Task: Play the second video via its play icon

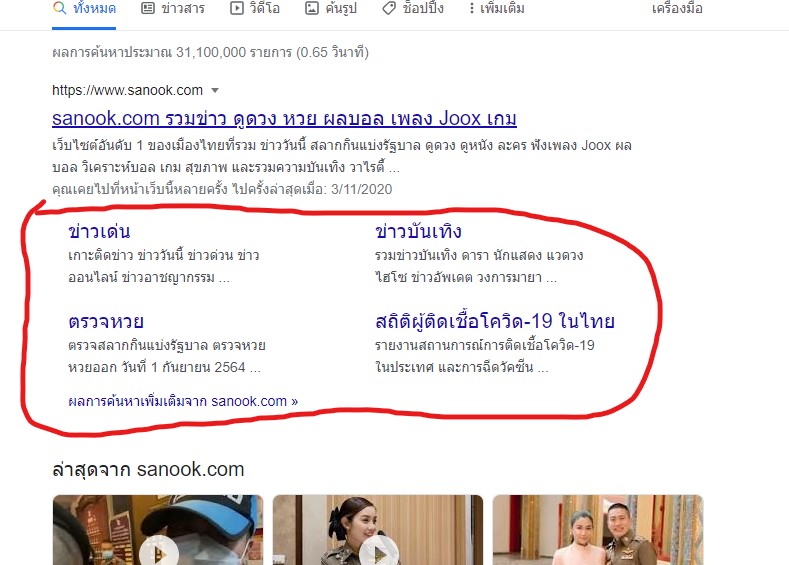Action: click(379, 552)
